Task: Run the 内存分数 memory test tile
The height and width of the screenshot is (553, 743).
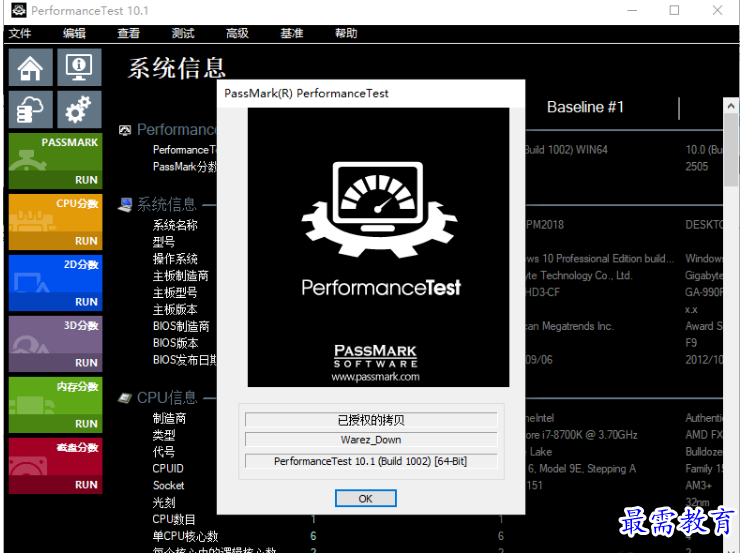Action: 55,405
